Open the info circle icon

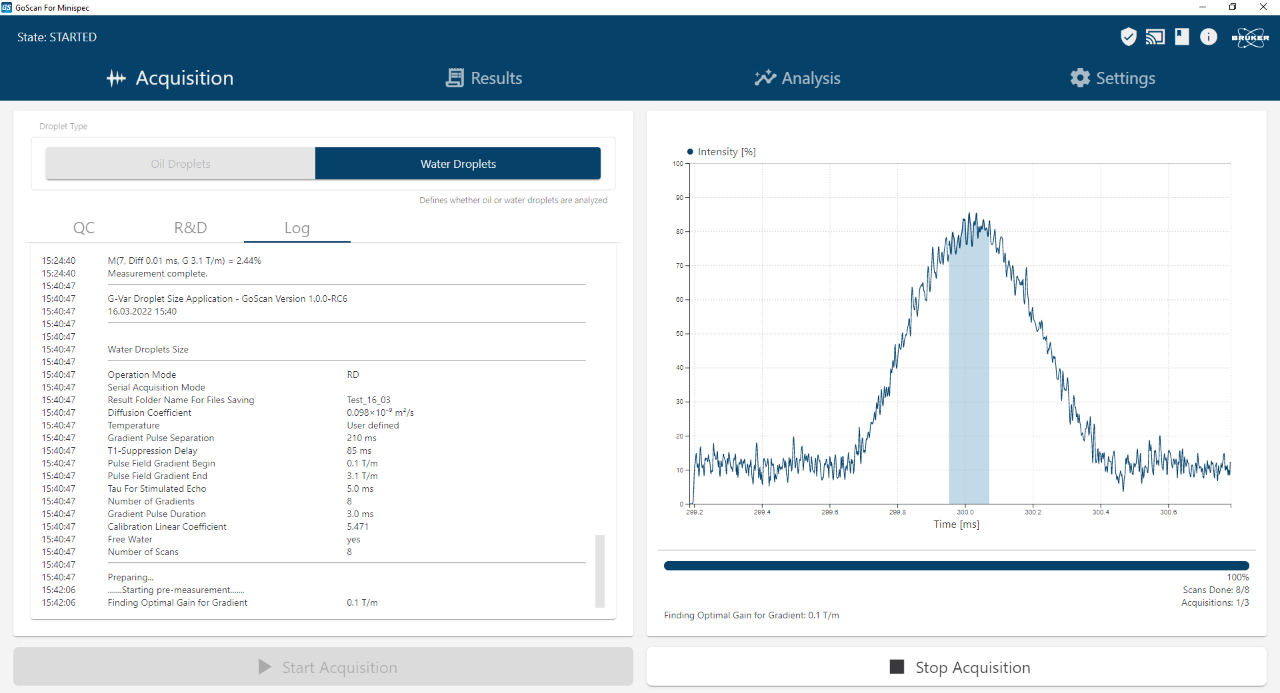1208,37
